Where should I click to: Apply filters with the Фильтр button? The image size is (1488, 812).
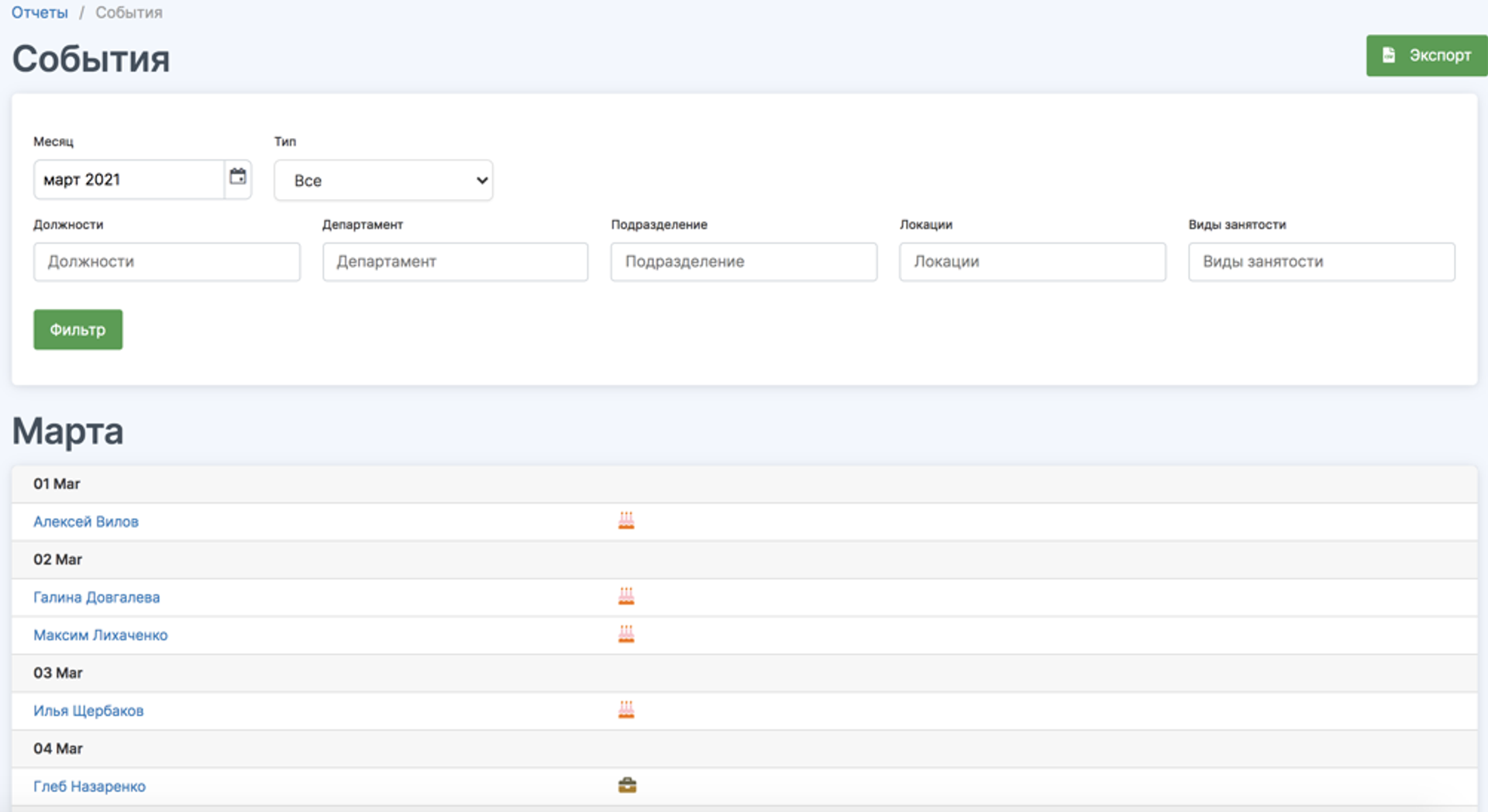(77, 329)
